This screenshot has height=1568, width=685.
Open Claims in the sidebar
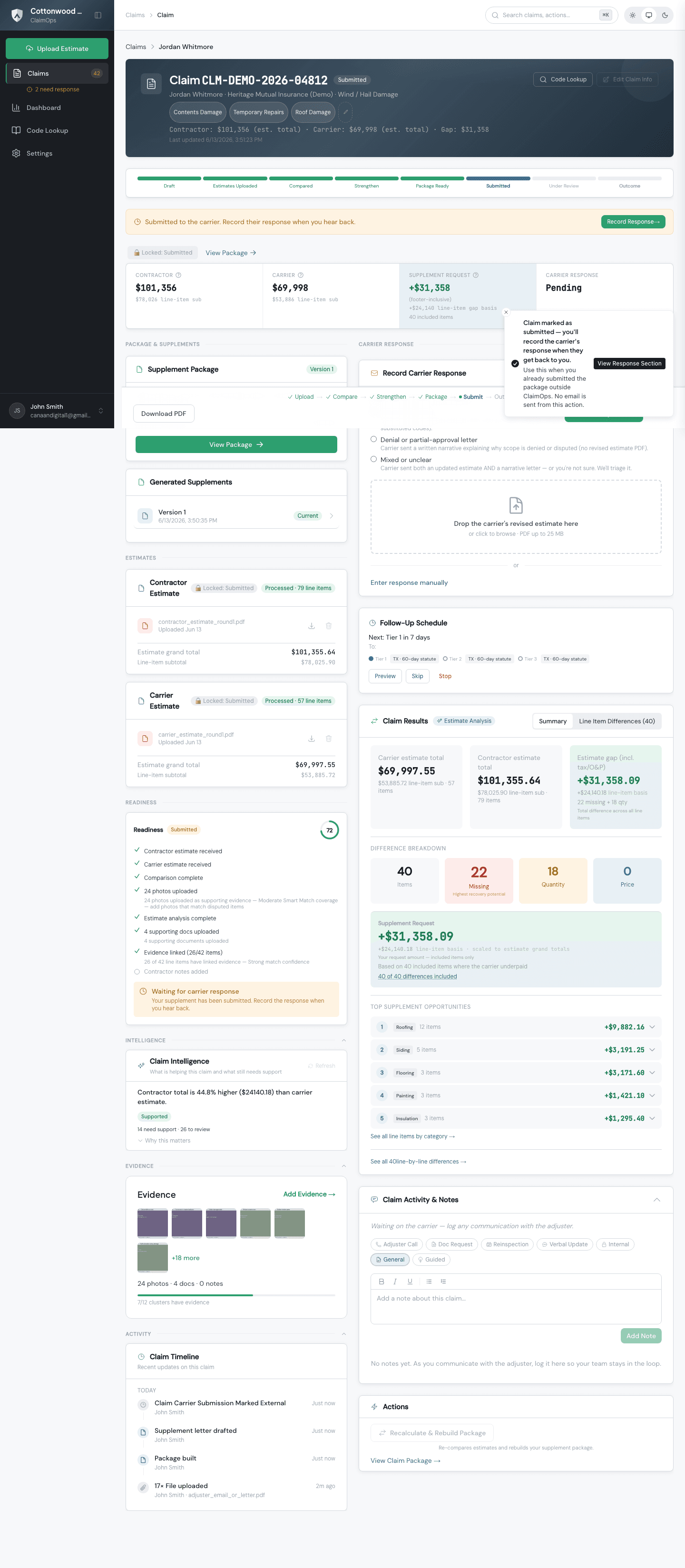57,73
